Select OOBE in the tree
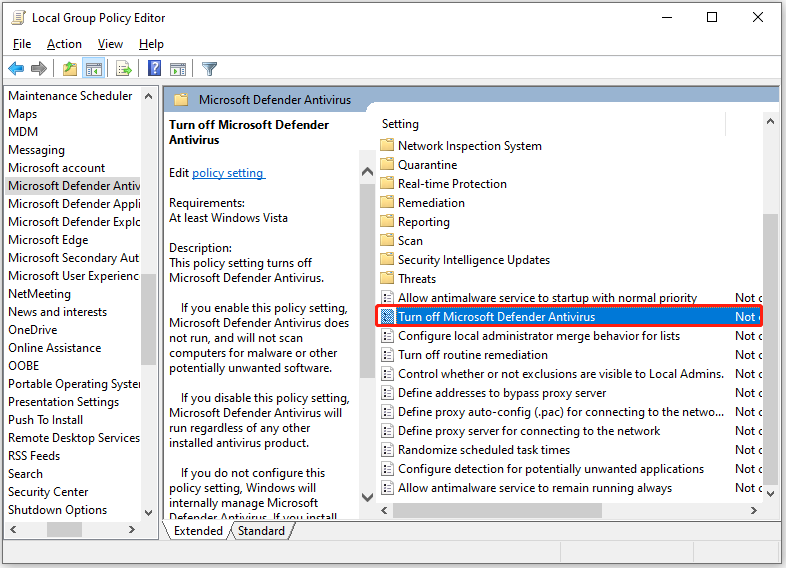The height and width of the screenshot is (568, 786). point(24,366)
